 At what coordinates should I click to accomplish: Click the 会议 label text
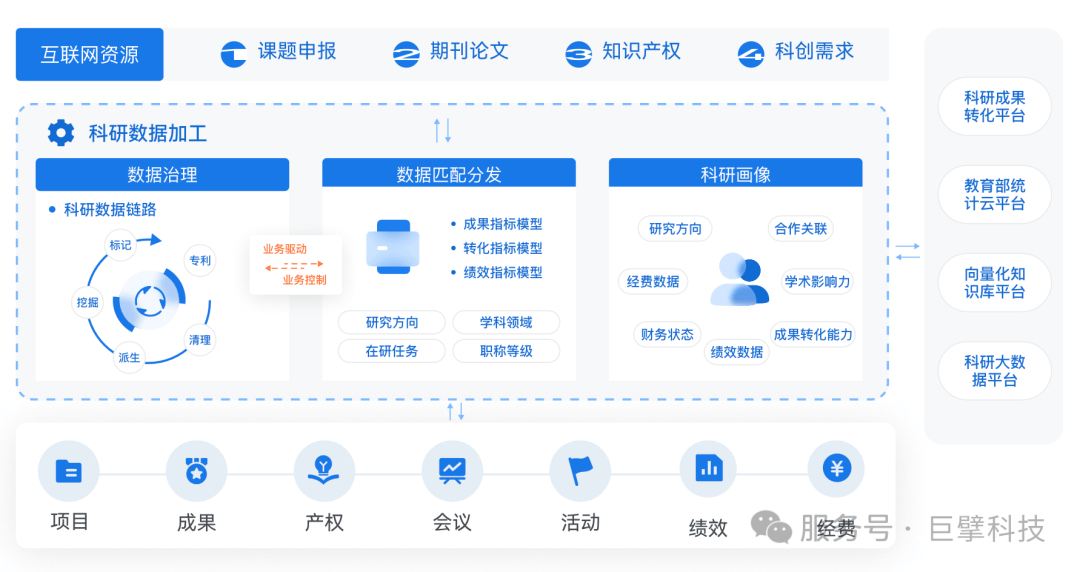pyautogui.click(x=452, y=523)
